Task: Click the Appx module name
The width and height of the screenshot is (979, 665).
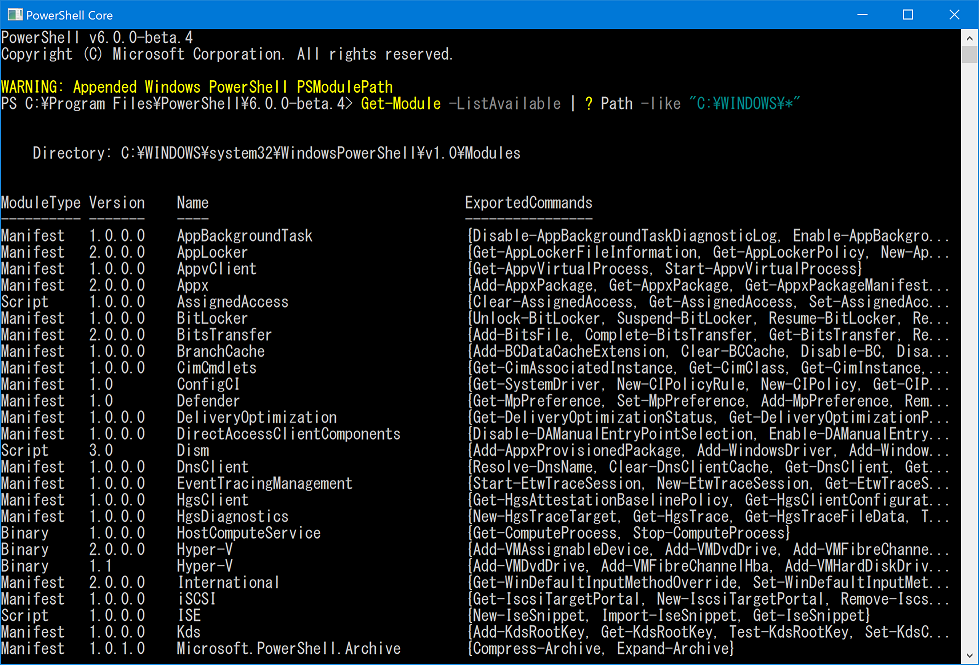Action: click(192, 285)
